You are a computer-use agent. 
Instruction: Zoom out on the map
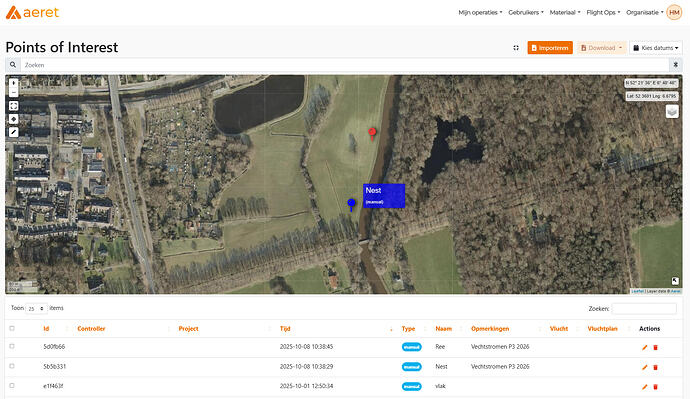(x=14, y=92)
